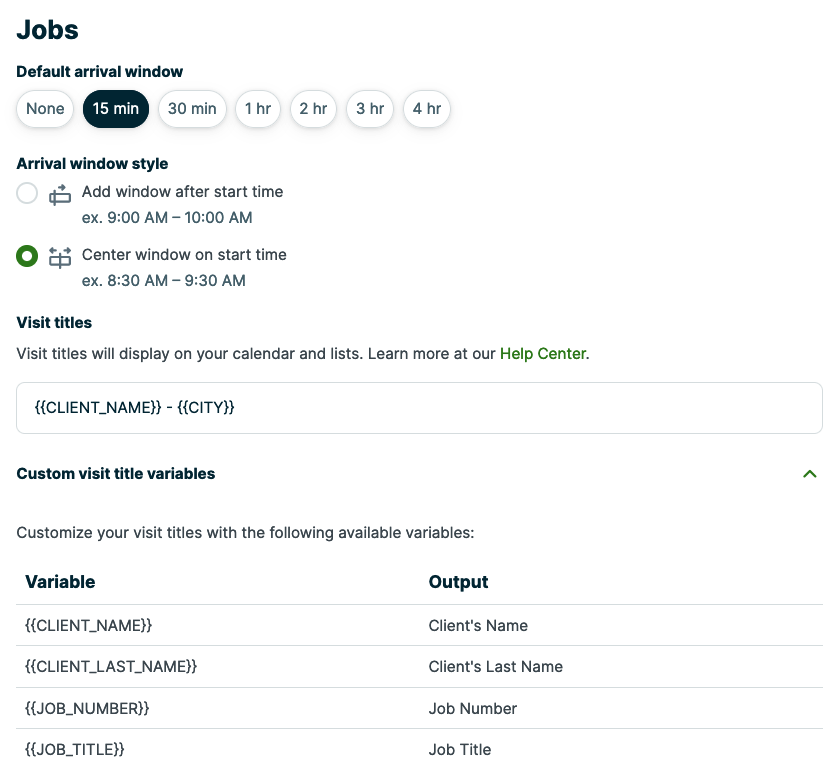Click the center-window-on-start-time icon
839x769 pixels.
[x=60, y=256]
